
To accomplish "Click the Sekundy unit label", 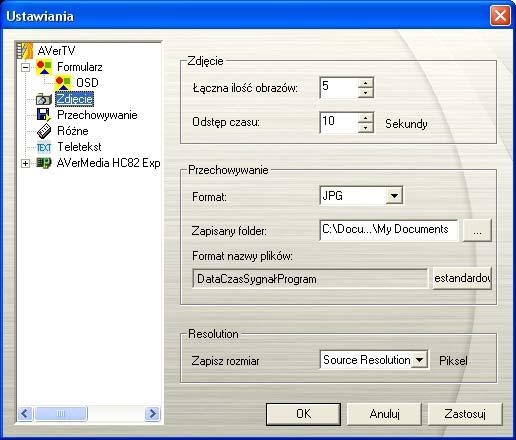I will click(406, 124).
